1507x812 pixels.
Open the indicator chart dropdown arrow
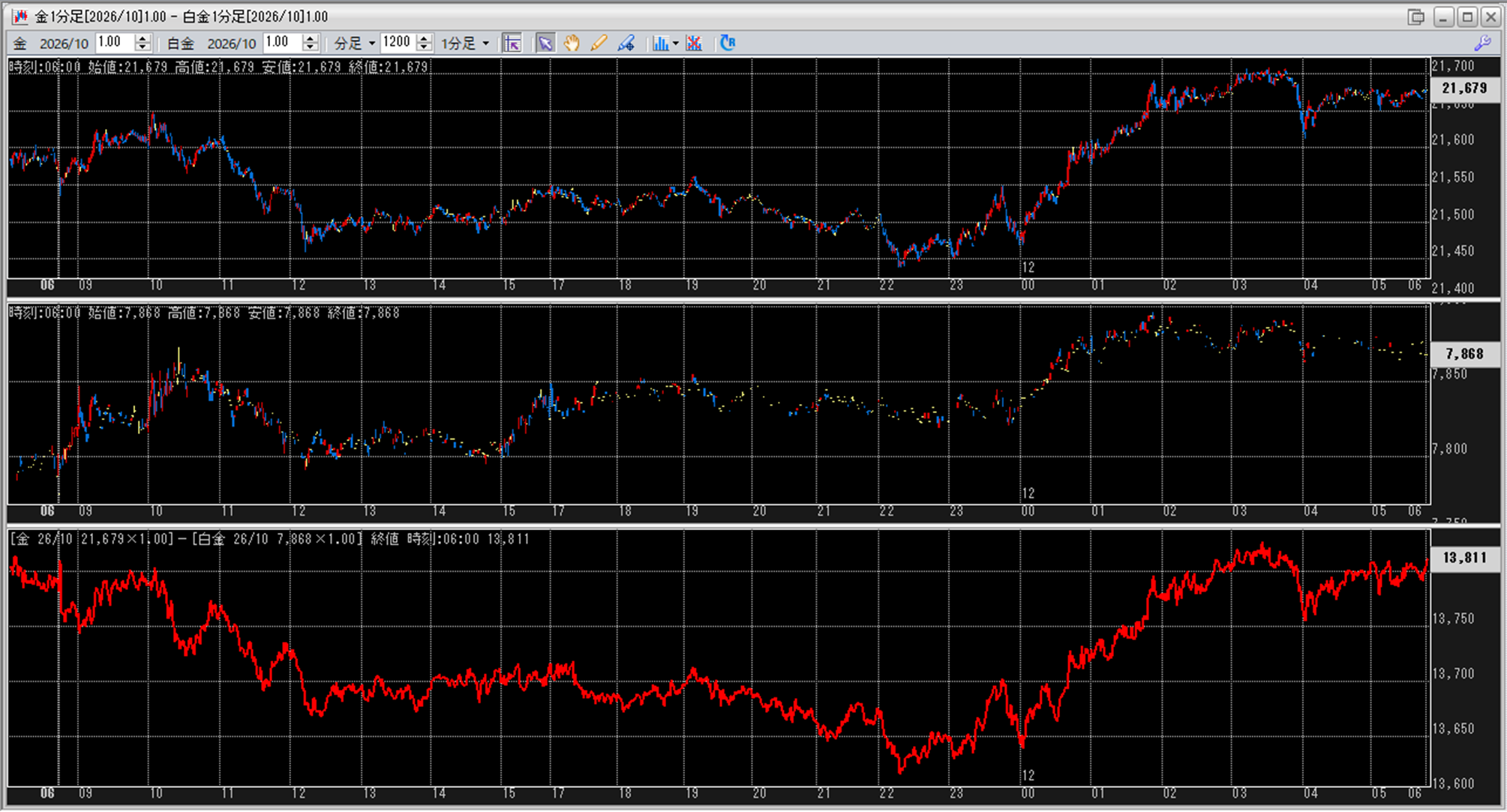pyautogui.click(x=676, y=43)
